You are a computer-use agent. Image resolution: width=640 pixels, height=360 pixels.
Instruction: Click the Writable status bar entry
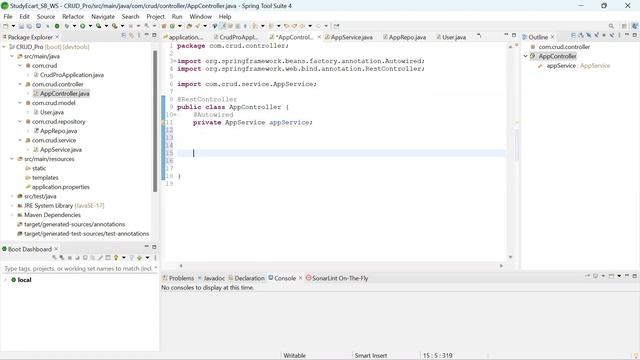point(294,356)
